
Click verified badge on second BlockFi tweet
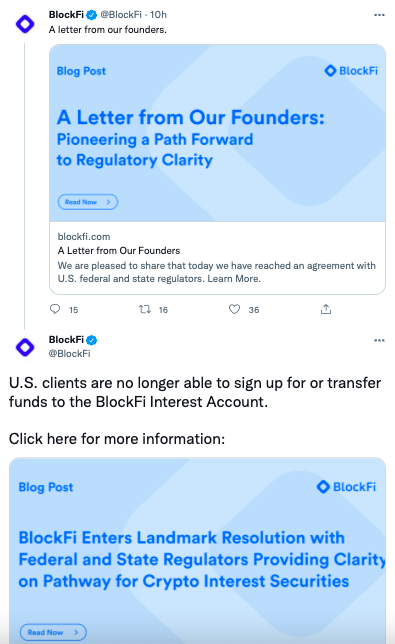92,340
